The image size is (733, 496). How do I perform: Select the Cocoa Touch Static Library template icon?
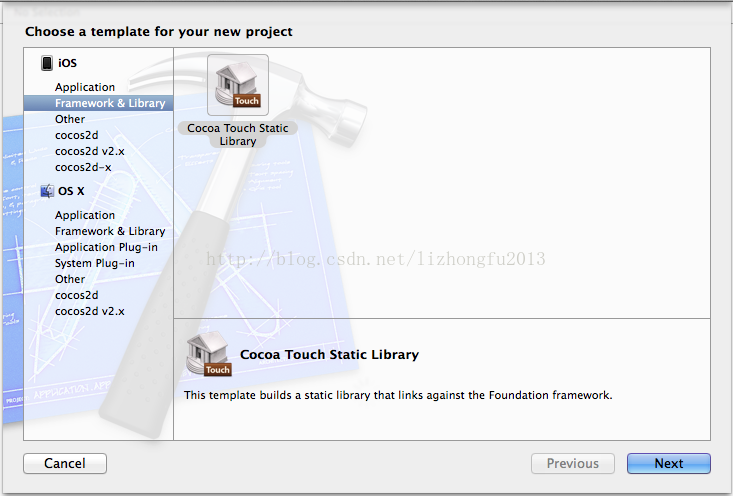click(x=238, y=85)
